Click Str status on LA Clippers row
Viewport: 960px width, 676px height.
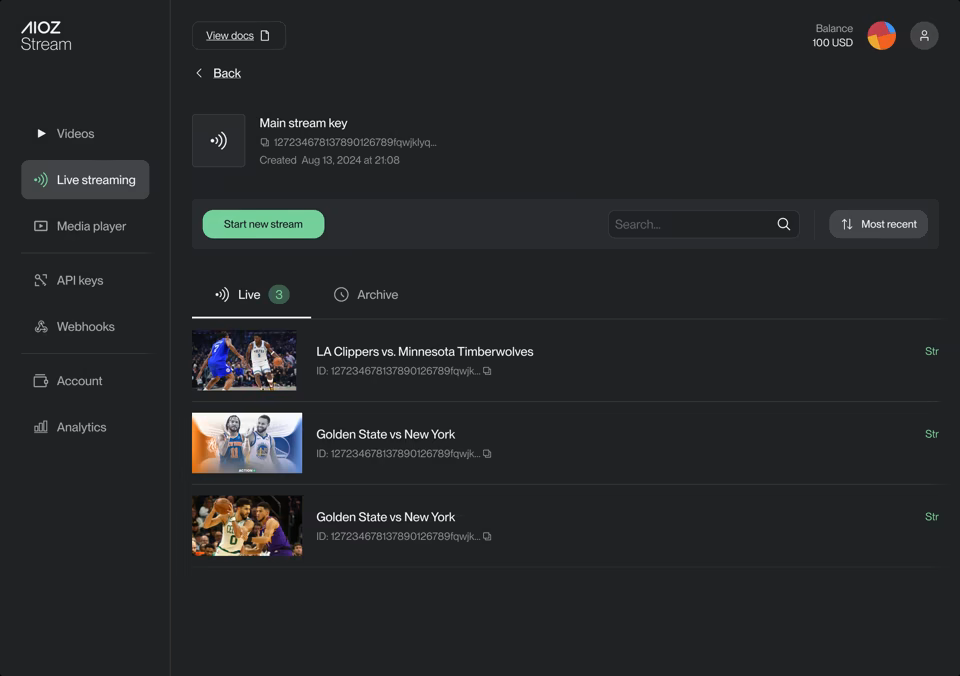[931, 351]
